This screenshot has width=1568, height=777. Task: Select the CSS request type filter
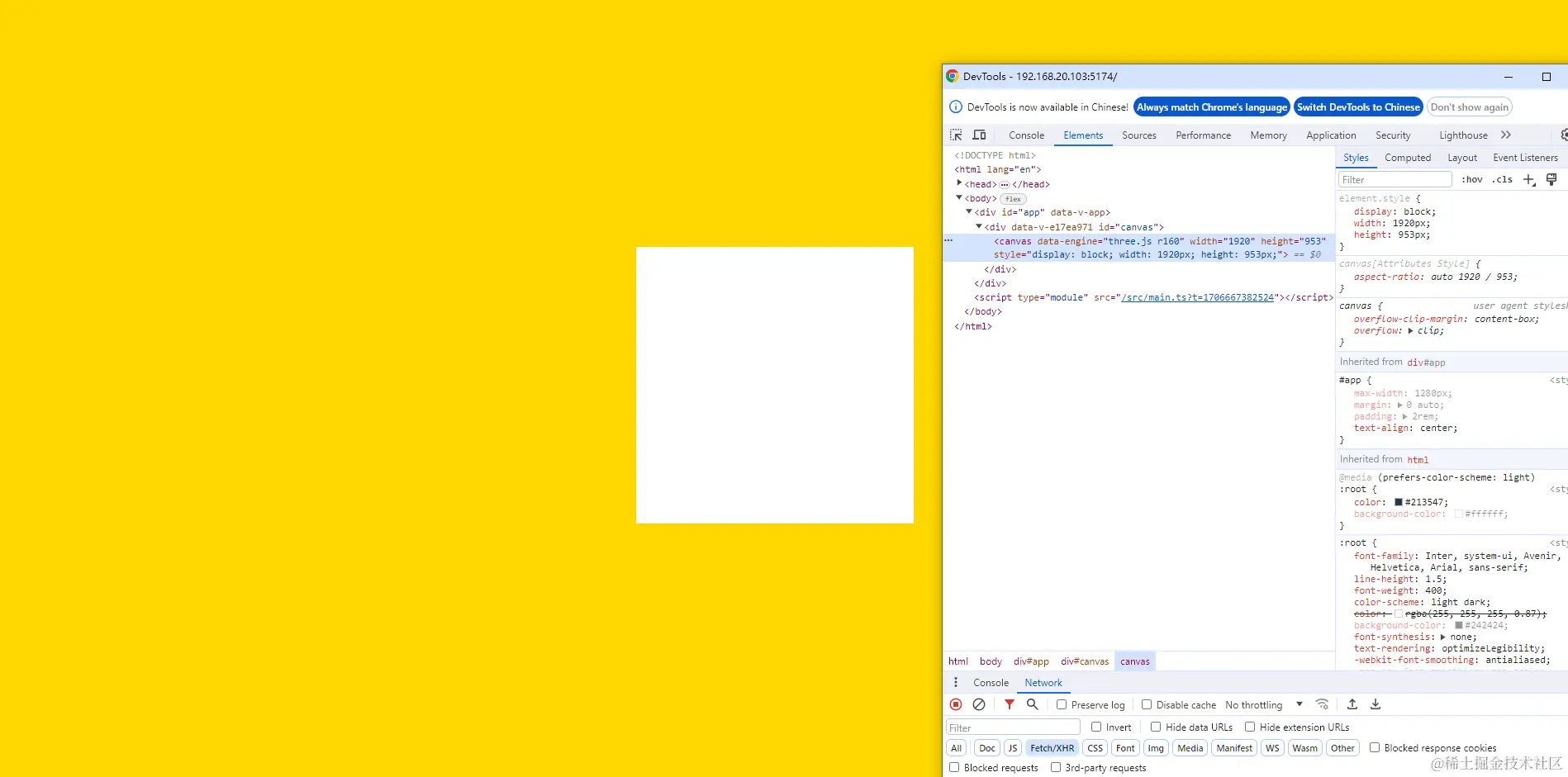[x=1095, y=748]
